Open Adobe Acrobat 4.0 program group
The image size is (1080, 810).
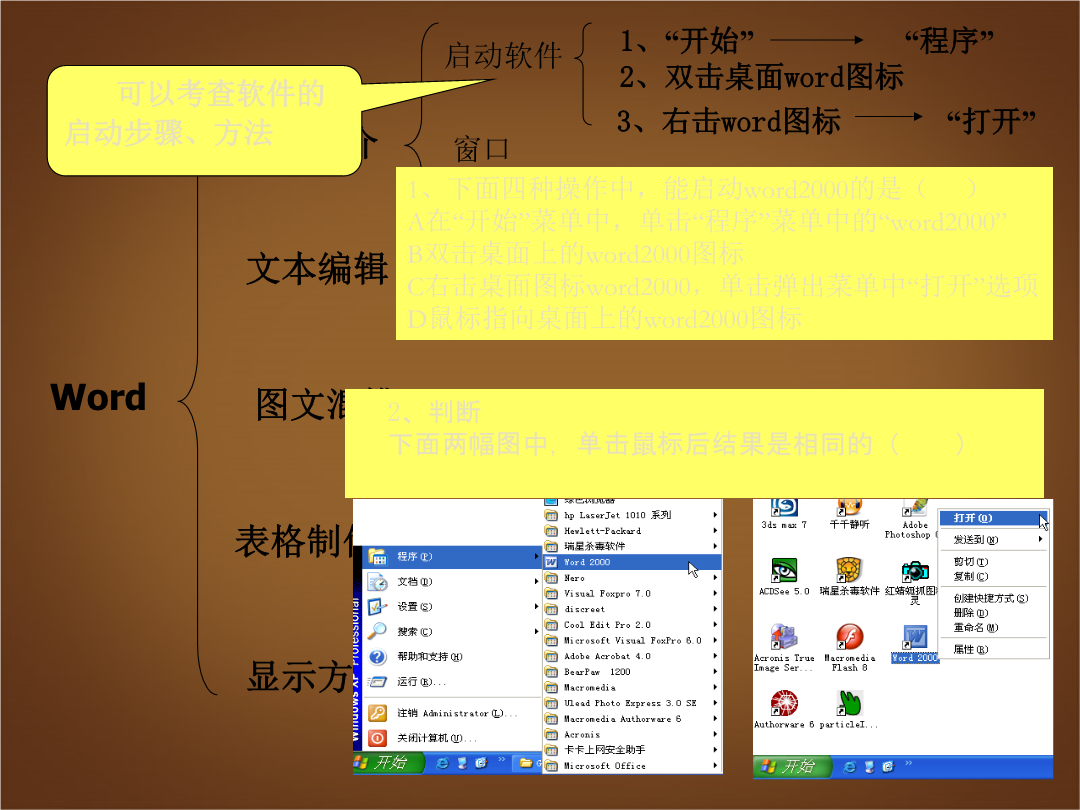click(632, 656)
